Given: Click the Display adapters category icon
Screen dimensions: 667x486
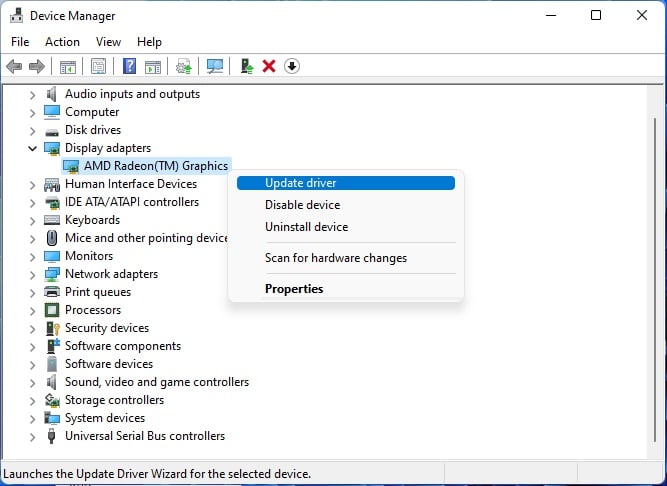Looking at the screenshot, I should [52, 148].
